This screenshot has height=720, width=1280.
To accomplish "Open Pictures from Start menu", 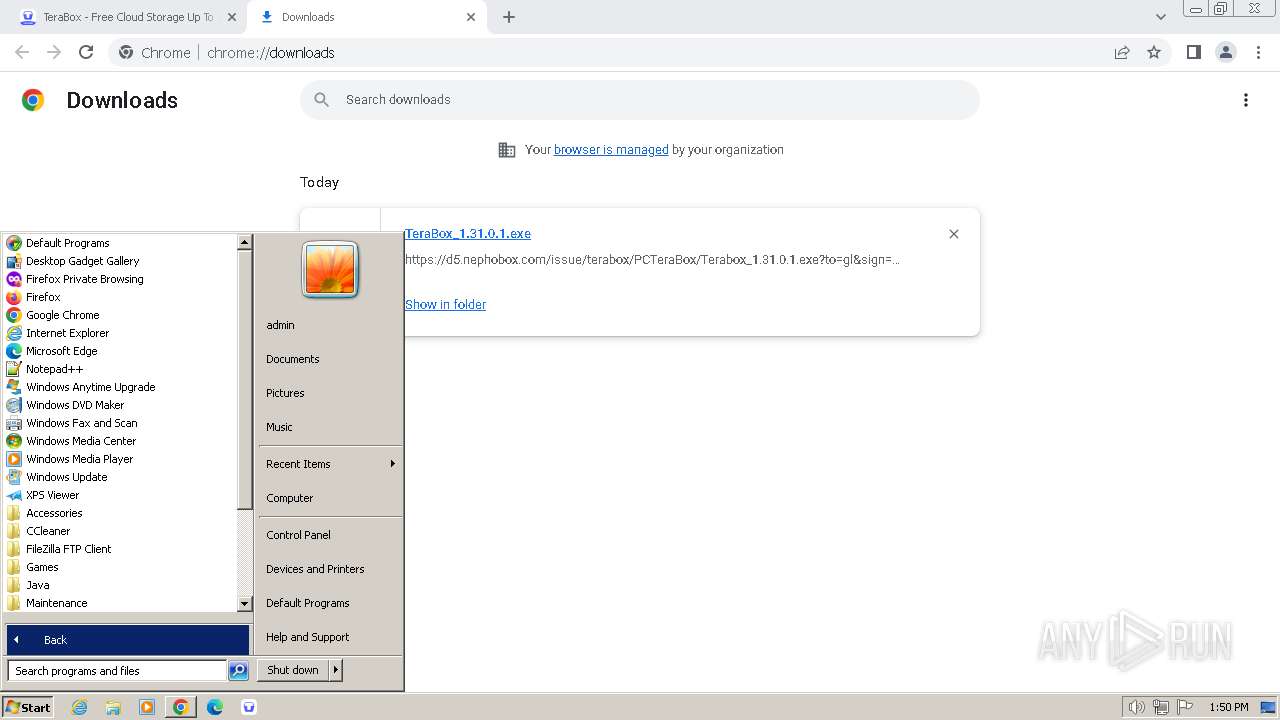I will click(x=285, y=393).
